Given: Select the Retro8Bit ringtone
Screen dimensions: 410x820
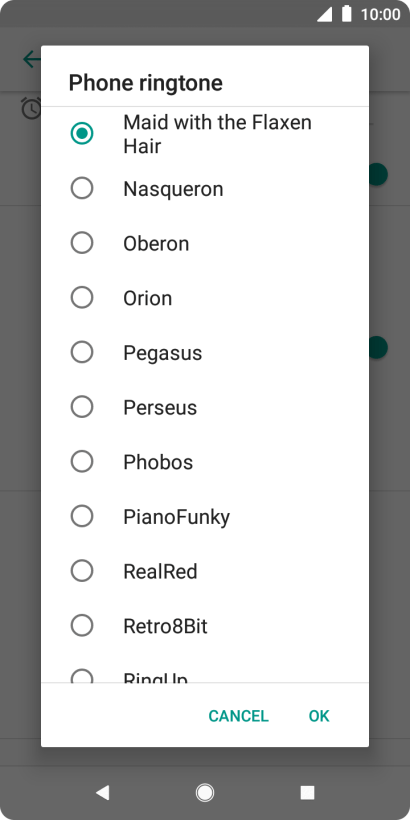Looking at the screenshot, I should coord(205,625).
